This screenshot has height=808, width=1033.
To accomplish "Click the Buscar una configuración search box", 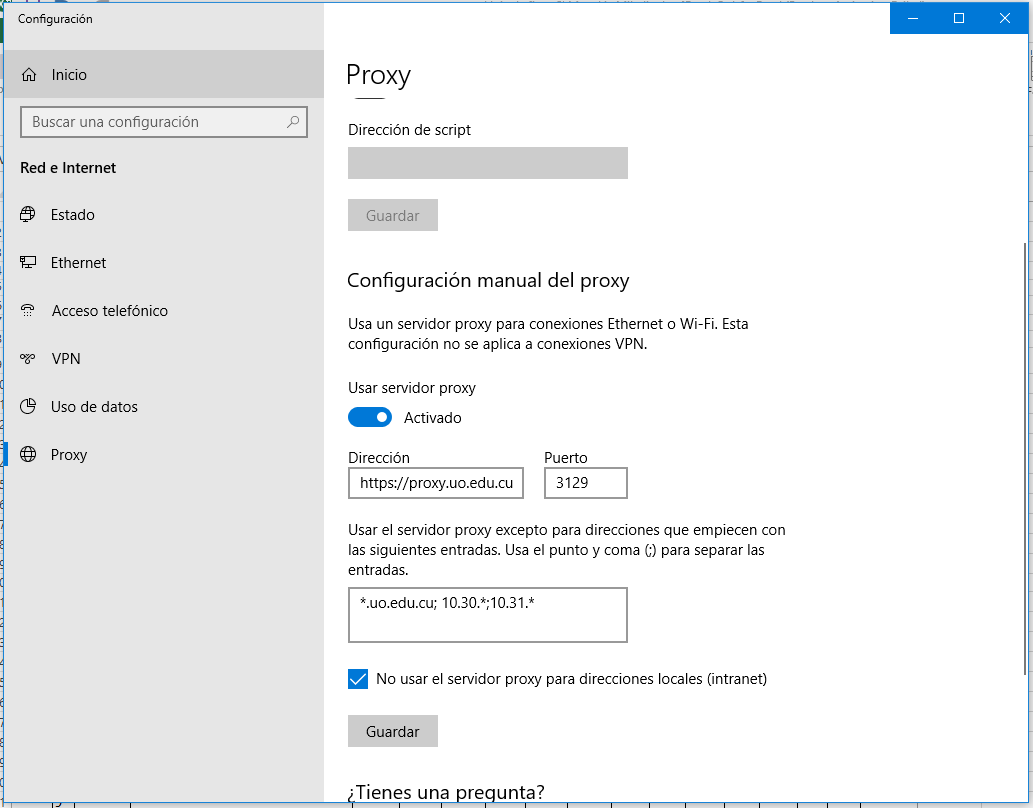I will (x=155, y=122).
